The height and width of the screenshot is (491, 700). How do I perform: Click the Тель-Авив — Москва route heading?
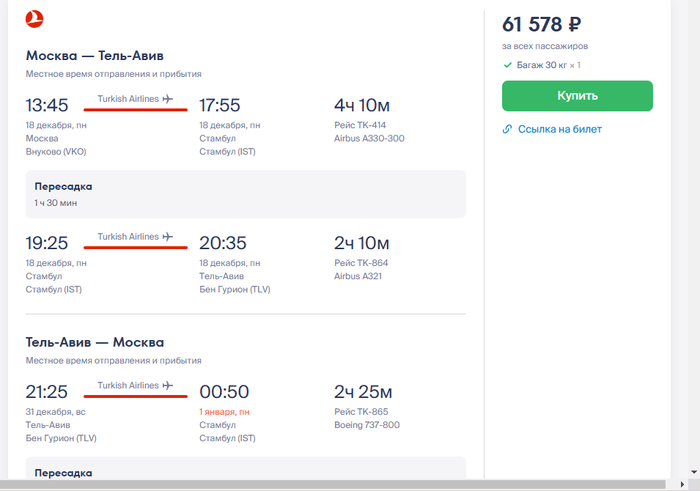pyautogui.click(x=94, y=342)
